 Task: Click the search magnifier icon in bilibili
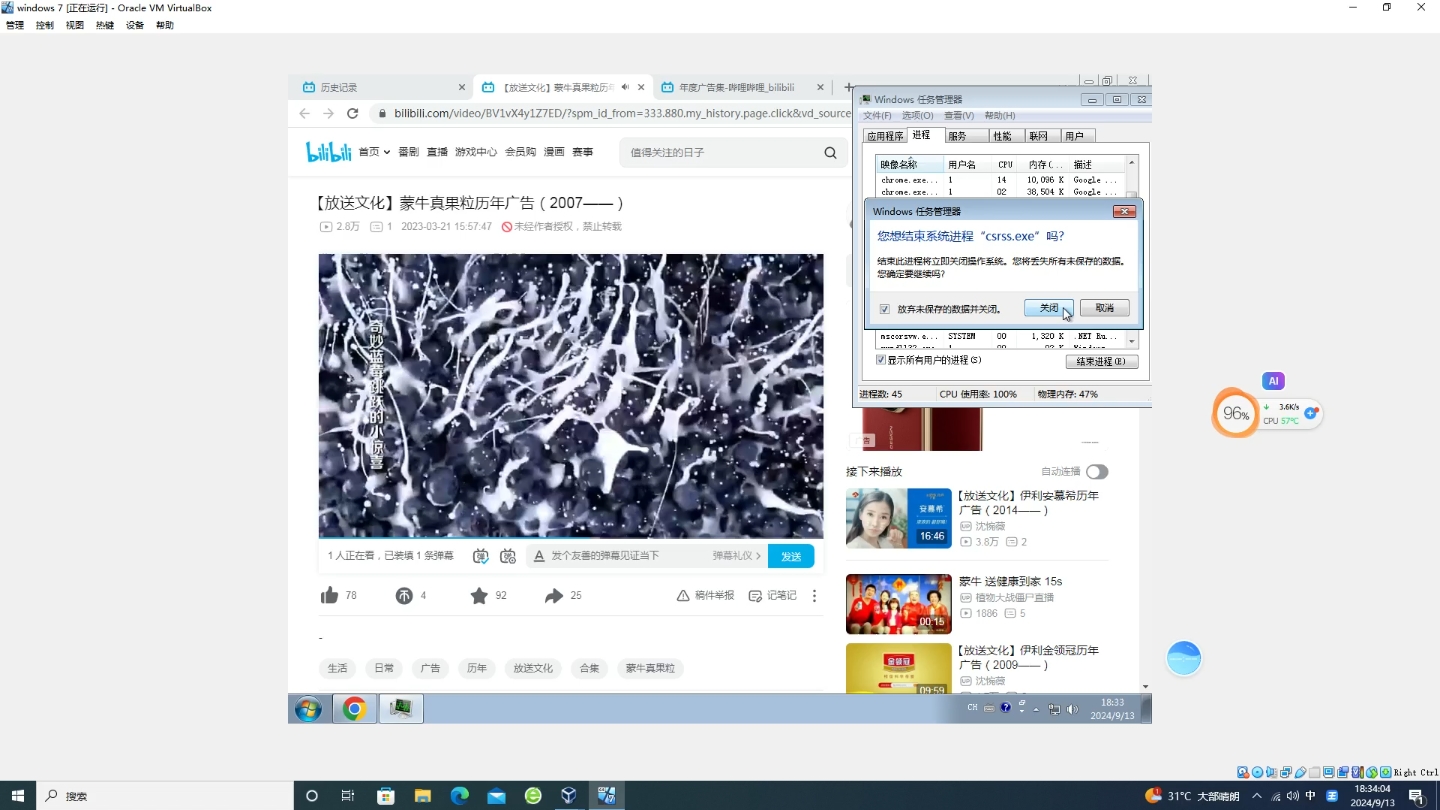830,153
